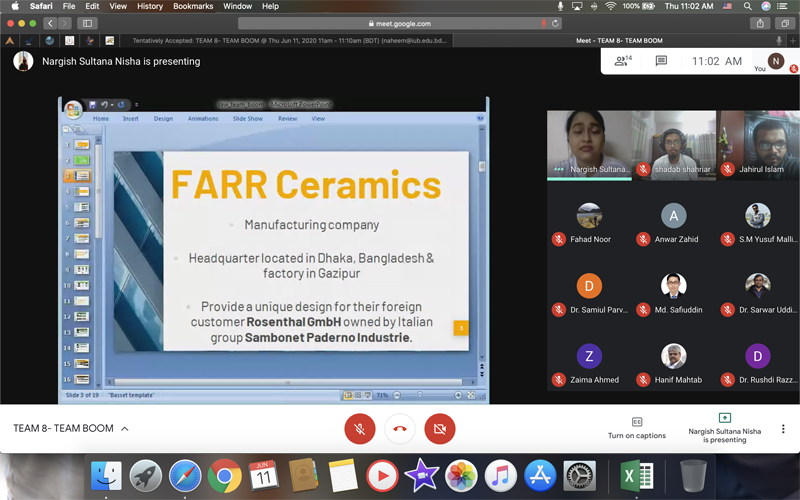This screenshot has height=500, width=800.
Task: Turn on camera in Meet controls
Action: 439,429
